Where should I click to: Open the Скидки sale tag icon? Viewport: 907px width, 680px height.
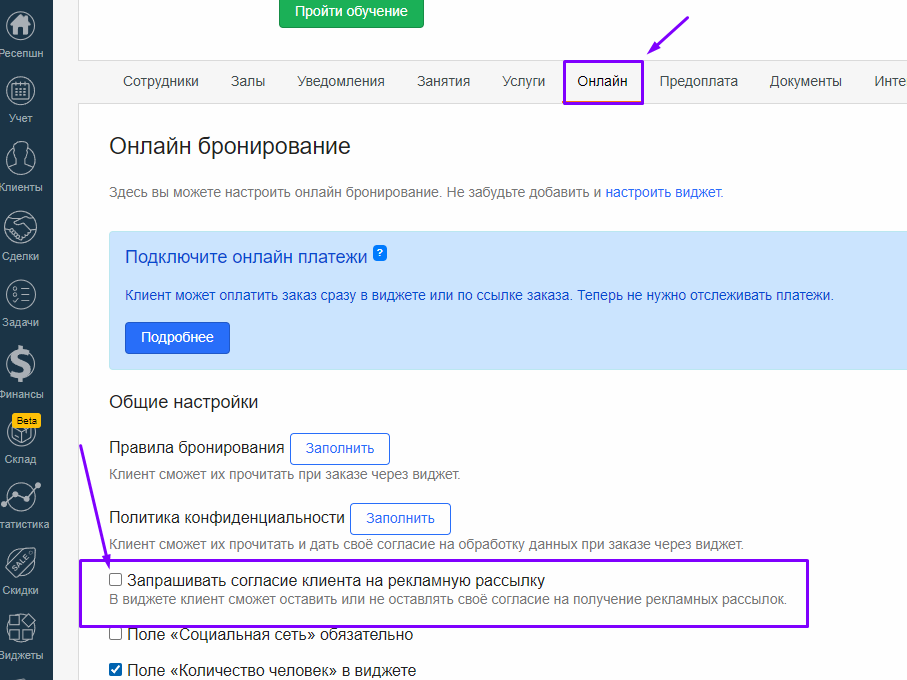pyautogui.click(x=20, y=563)
